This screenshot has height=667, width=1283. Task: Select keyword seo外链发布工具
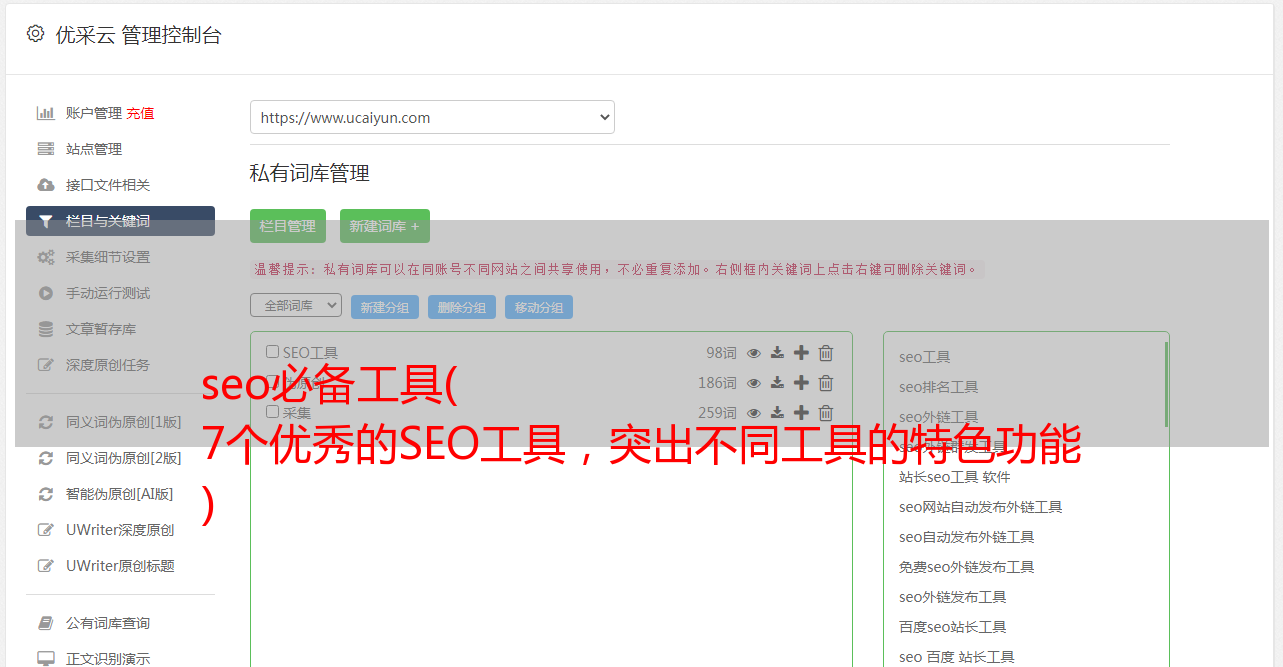pyautogui.click(x=953, y=597)
